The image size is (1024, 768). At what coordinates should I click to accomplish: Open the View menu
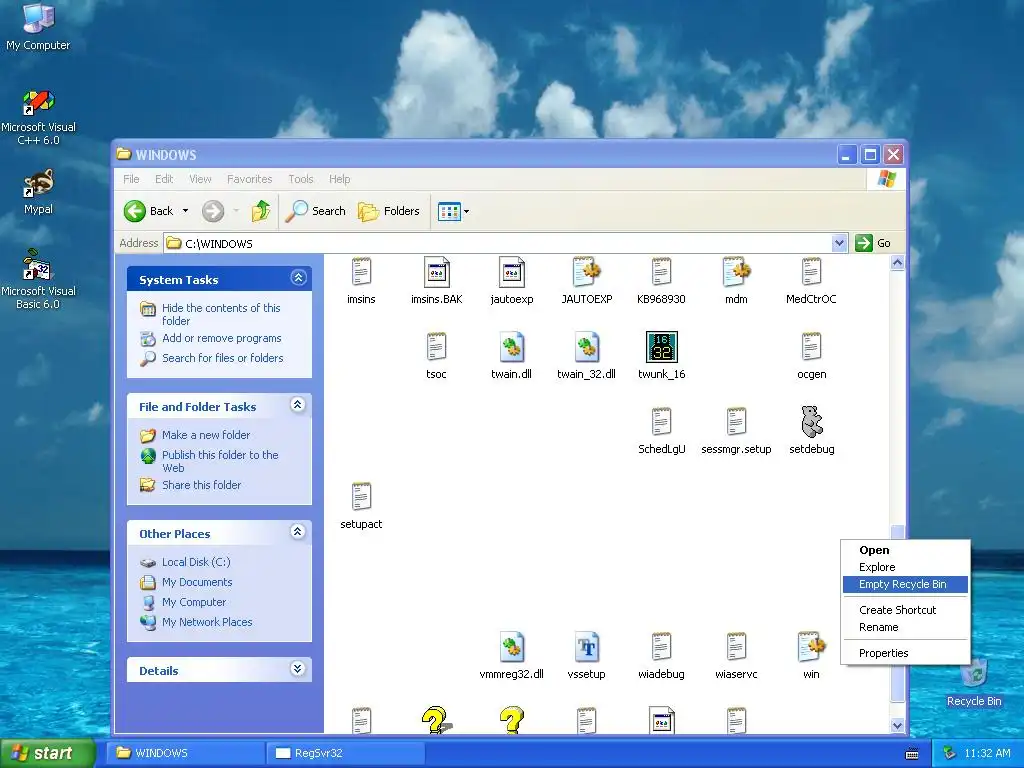tap(200, 179)
